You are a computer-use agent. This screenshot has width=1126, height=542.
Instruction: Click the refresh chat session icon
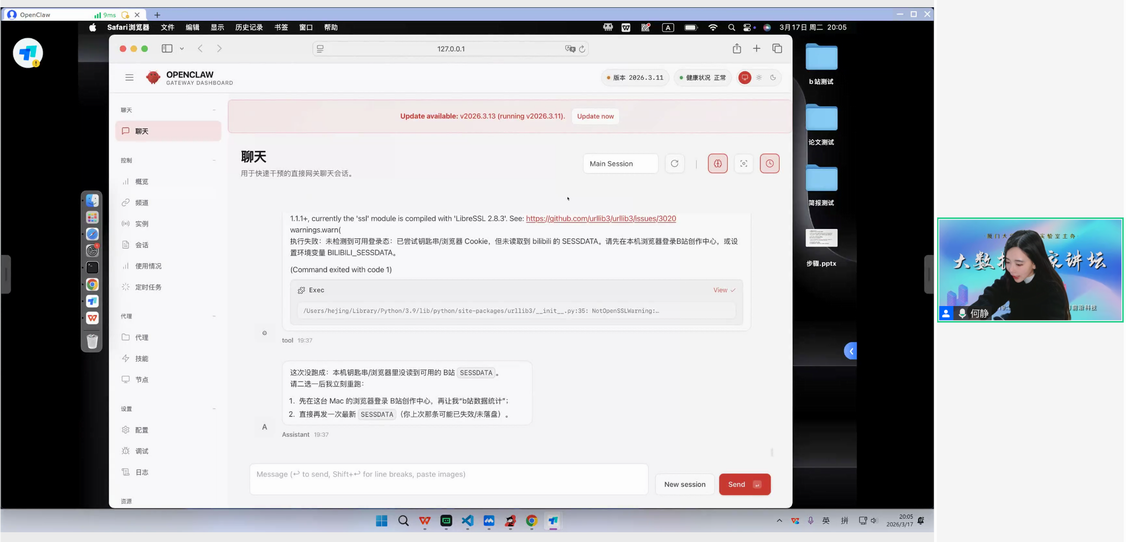coord(675,164)
